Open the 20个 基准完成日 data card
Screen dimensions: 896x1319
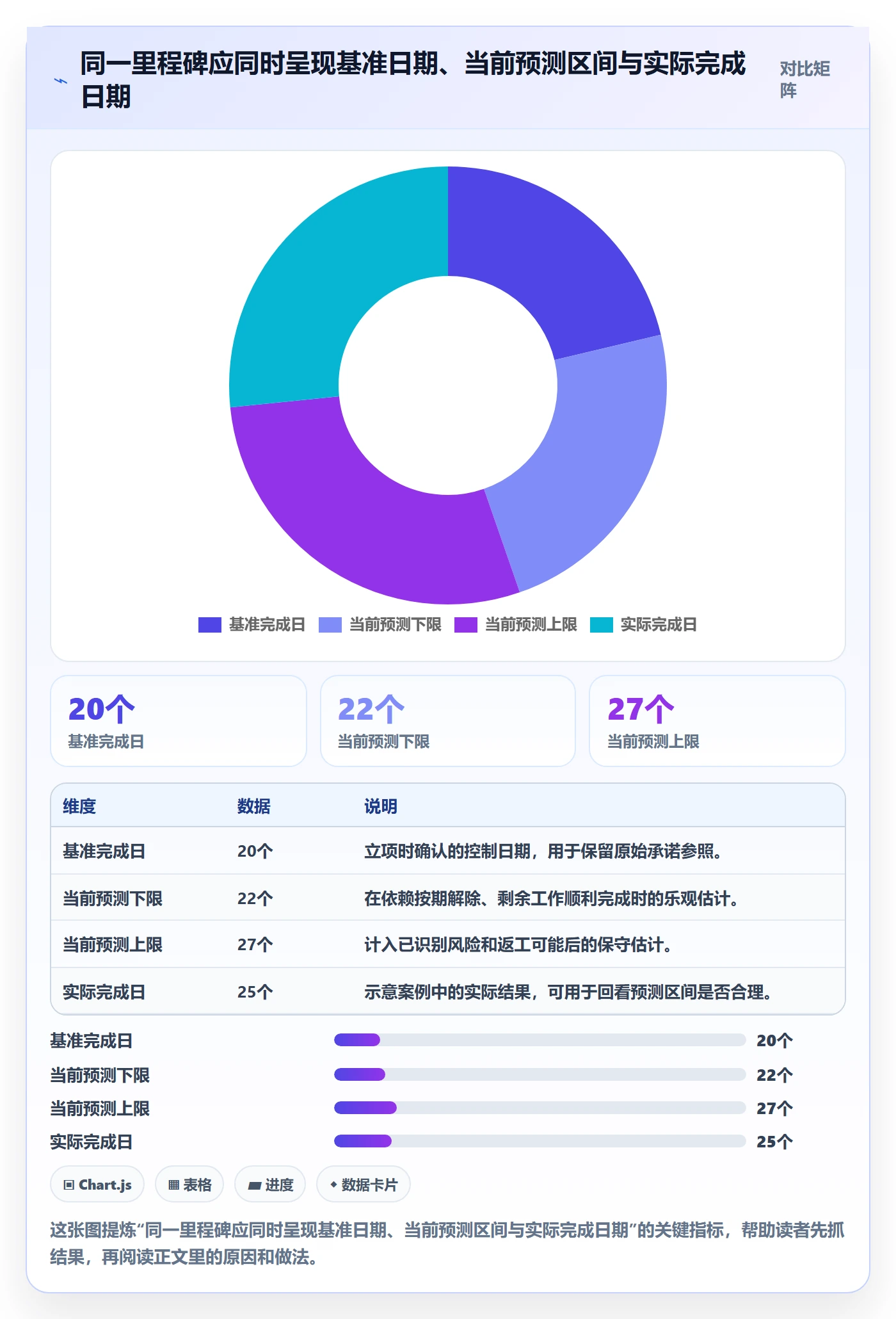pos(179,721)
